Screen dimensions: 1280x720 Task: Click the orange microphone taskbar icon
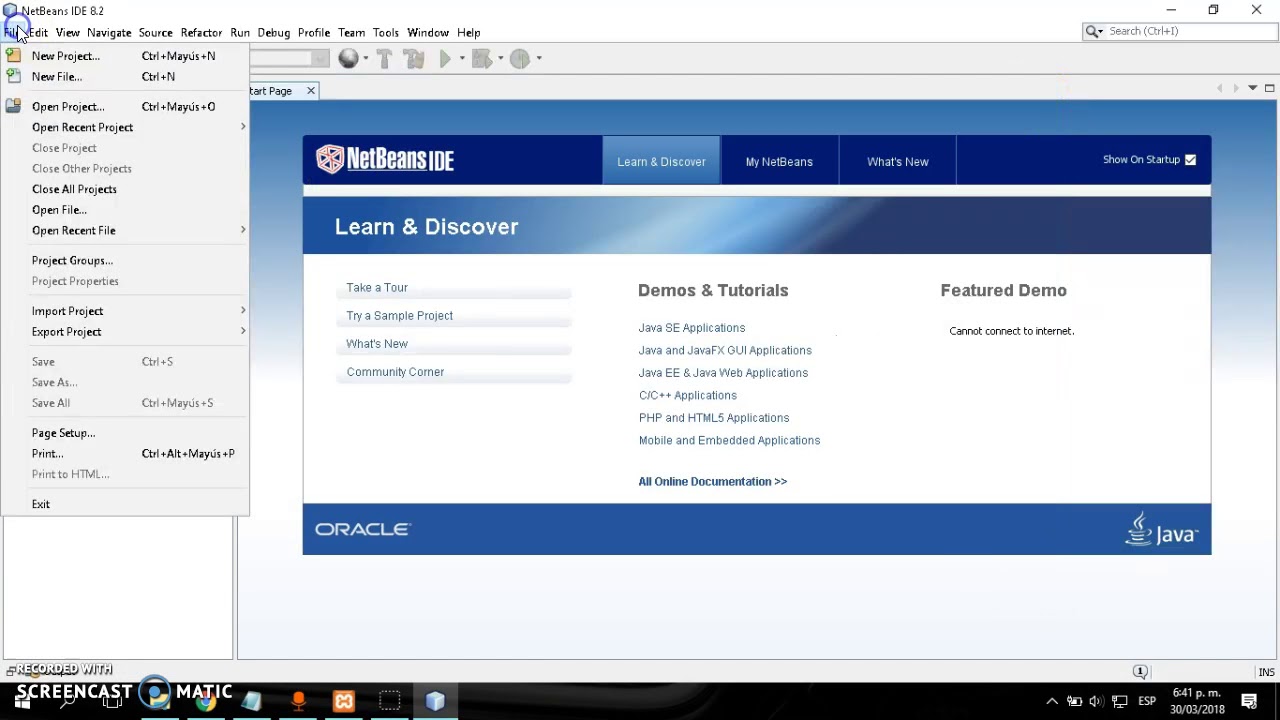[x=298, y=701]
